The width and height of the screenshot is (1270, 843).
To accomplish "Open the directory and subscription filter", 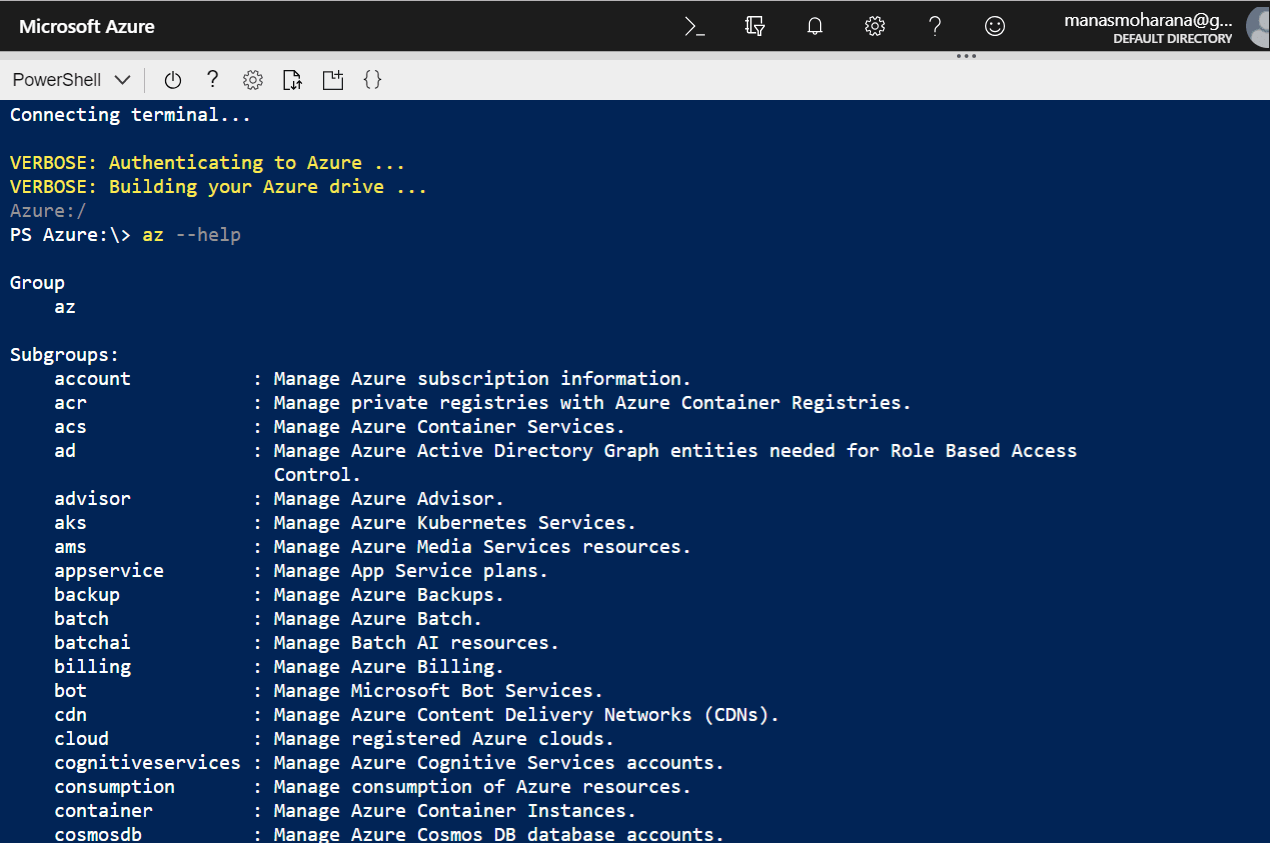I will [755, 26].
